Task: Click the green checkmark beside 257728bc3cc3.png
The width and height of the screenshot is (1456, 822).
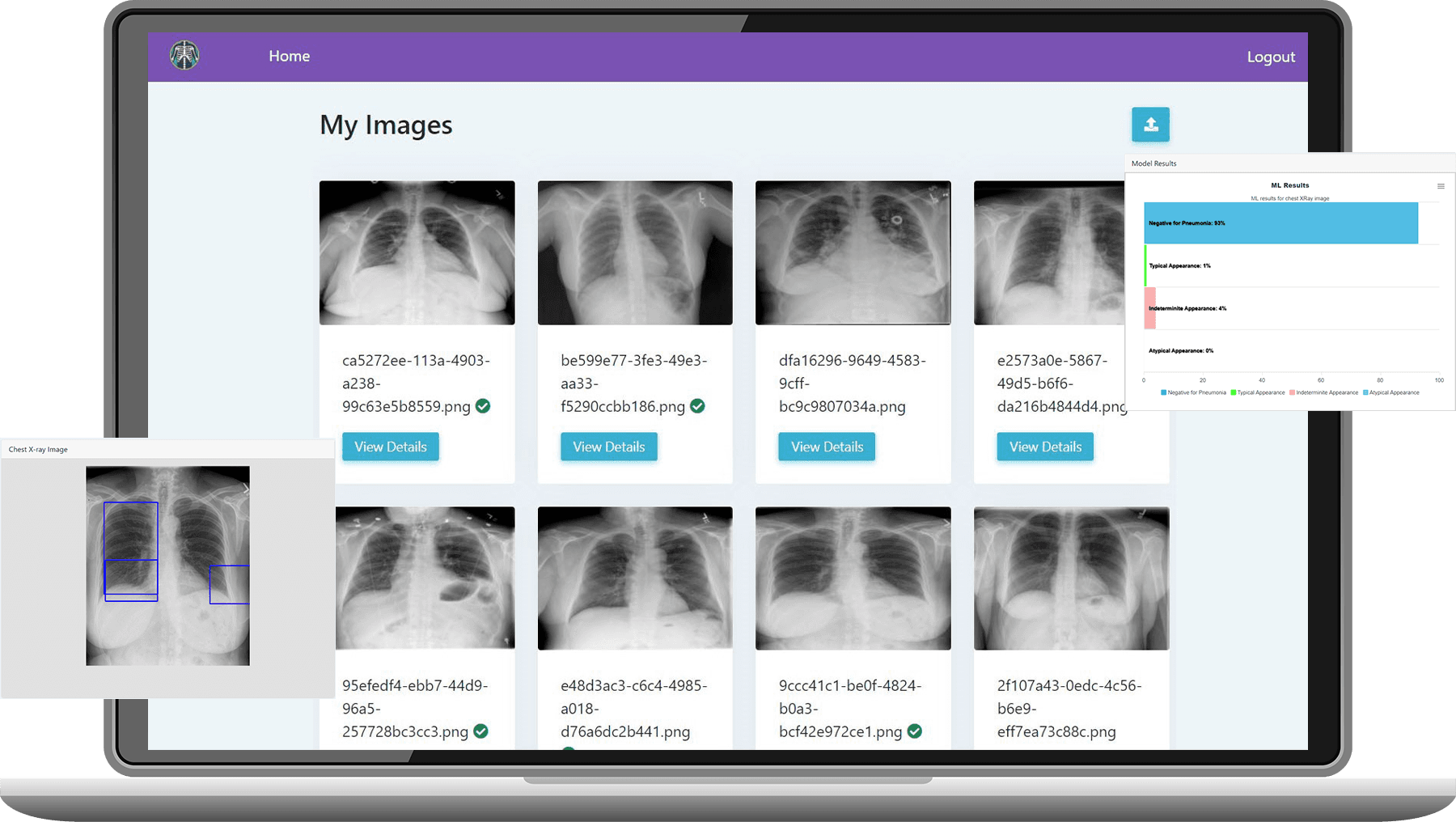Action: 480,731
